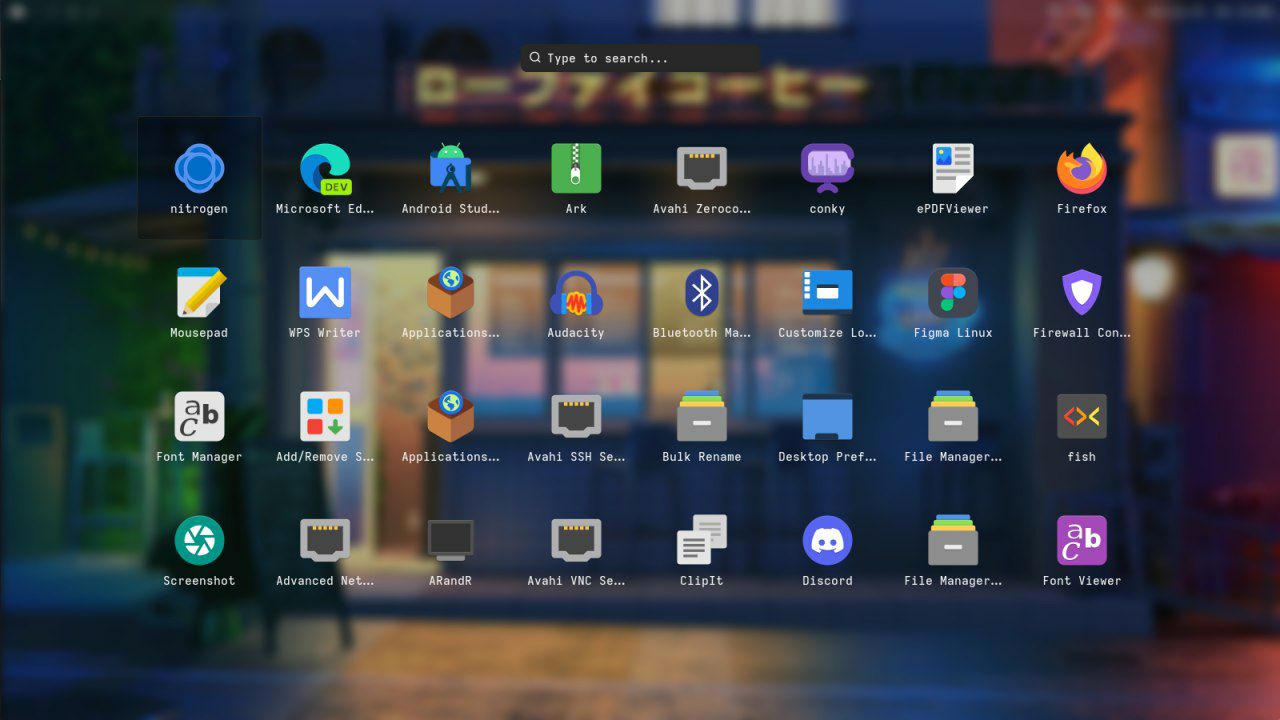Start the conky app

coord(827,178)
